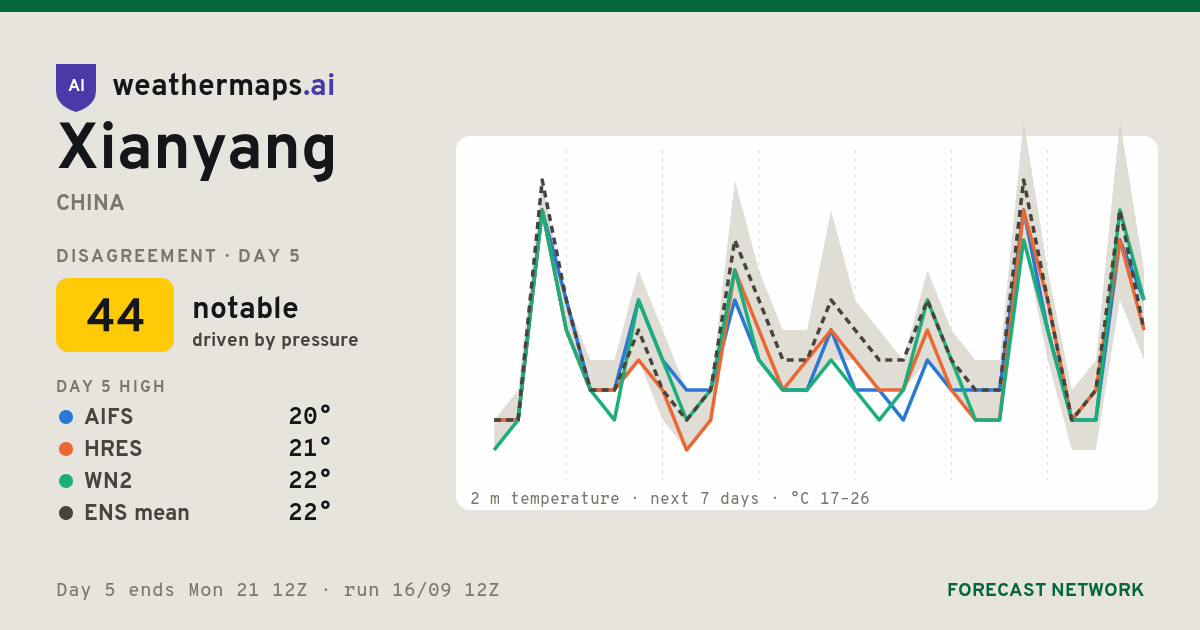Image resolution: width=1200 pixels, height=630 pixels.
Task: Click the 'notable' disagreement label
Action: pos(245,308)
